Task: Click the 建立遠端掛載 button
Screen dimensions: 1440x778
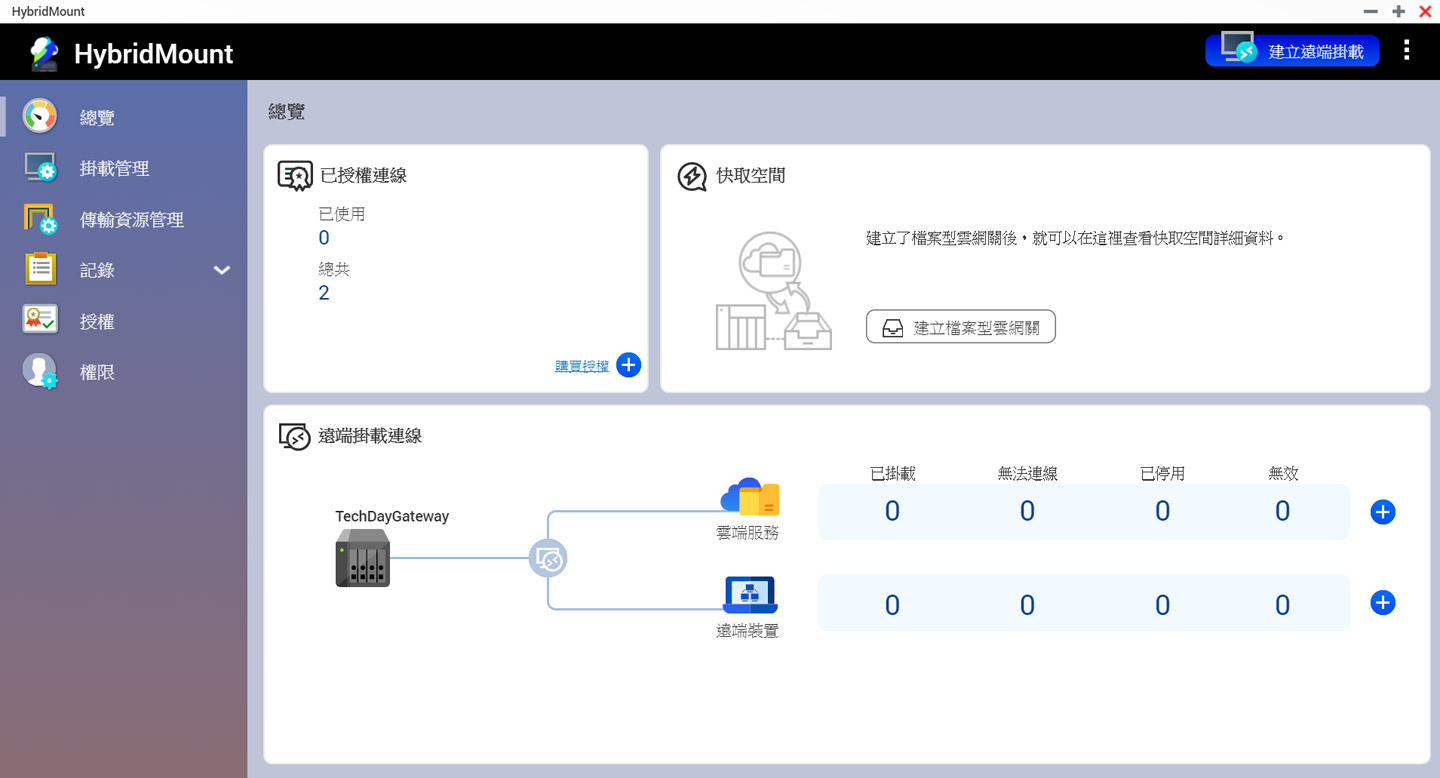Action: coord(1292,51)
